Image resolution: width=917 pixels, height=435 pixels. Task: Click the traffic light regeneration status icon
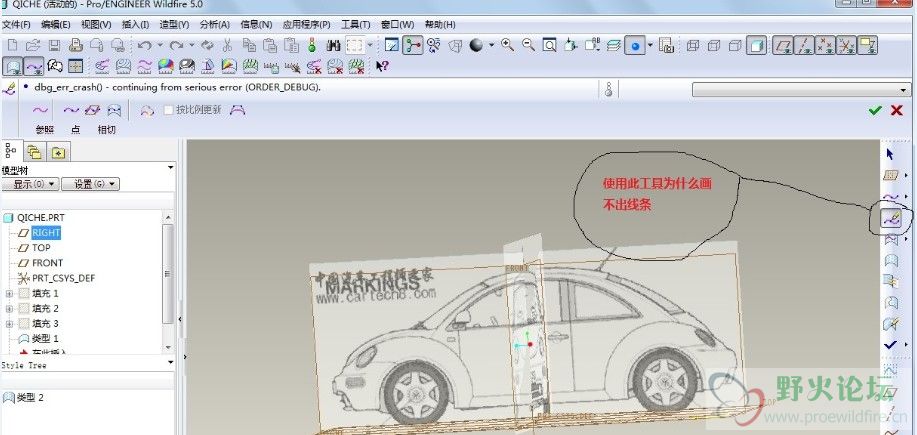(x=312, y=45)
